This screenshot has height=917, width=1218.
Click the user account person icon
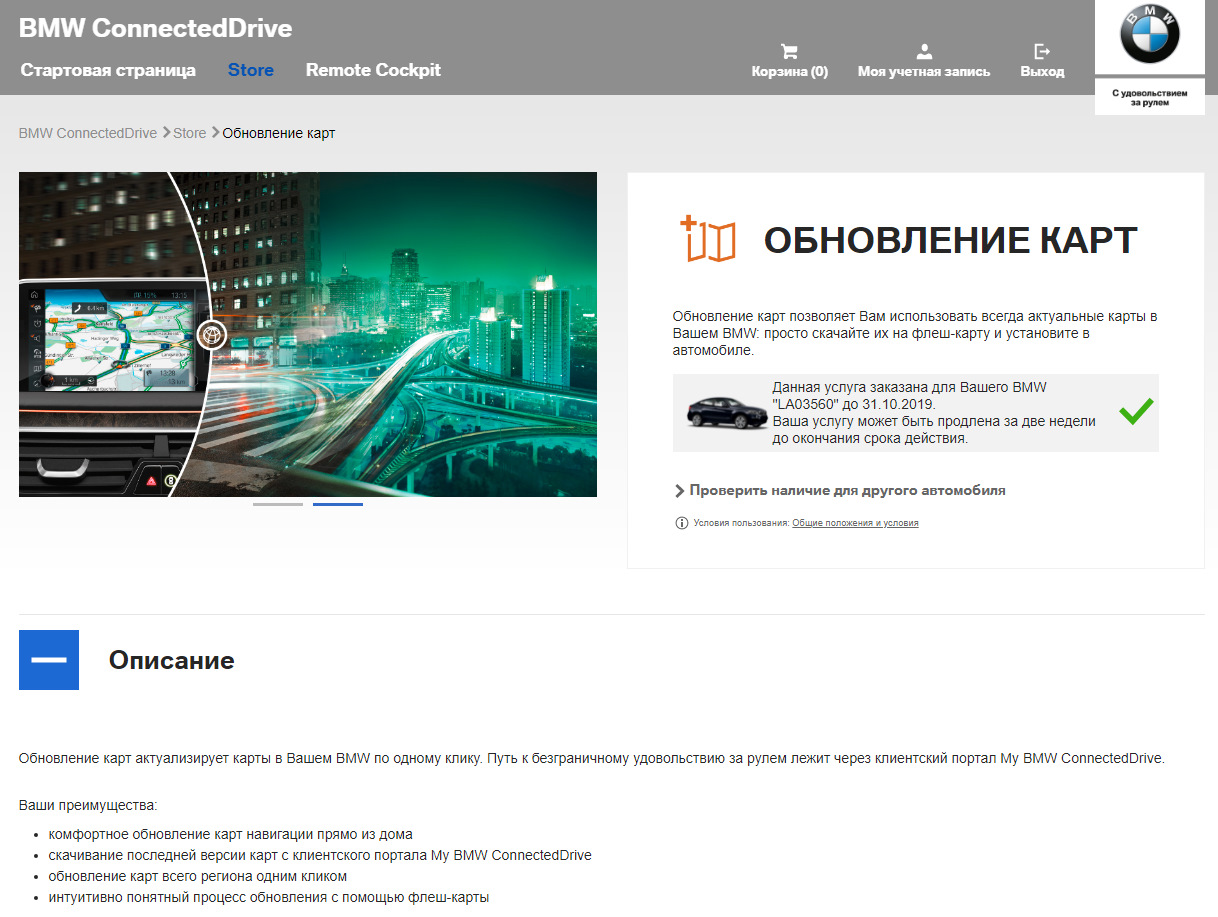(924, 51)
